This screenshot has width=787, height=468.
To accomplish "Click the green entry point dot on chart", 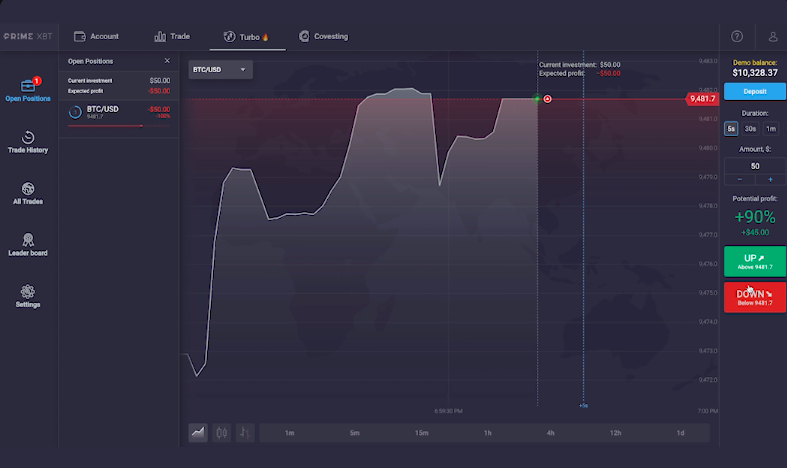I will click(537, 99).
